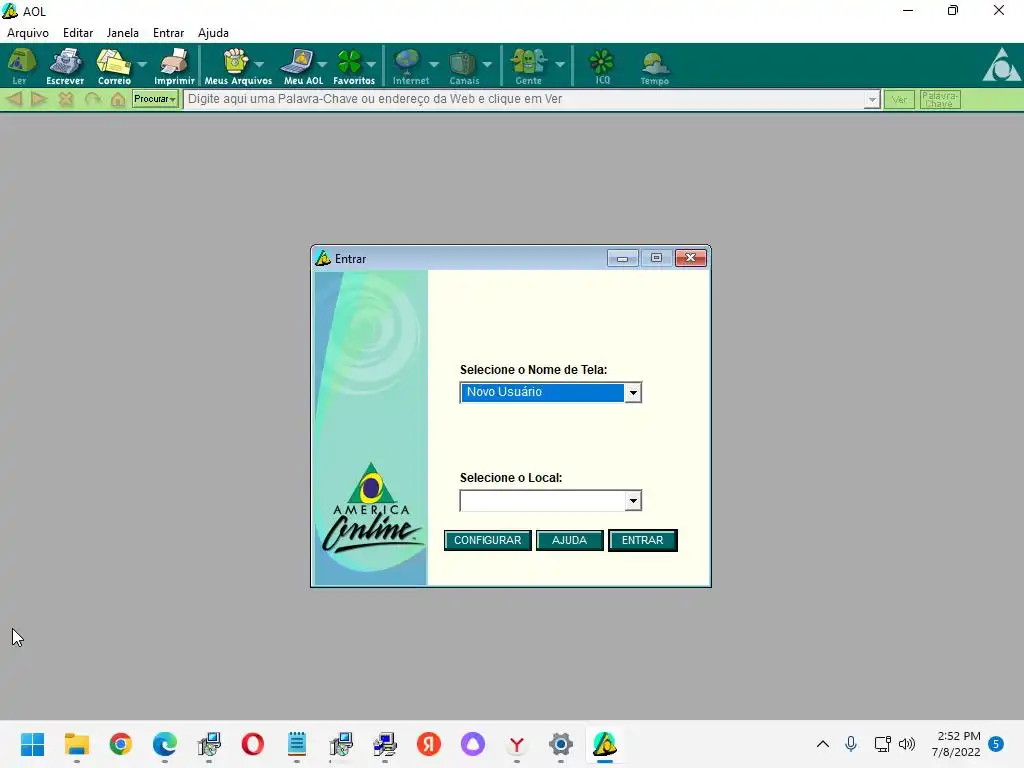This screenshot has width=1024, height=768.
Task: Open the taskbar clock and date
Action: [956, 744]
